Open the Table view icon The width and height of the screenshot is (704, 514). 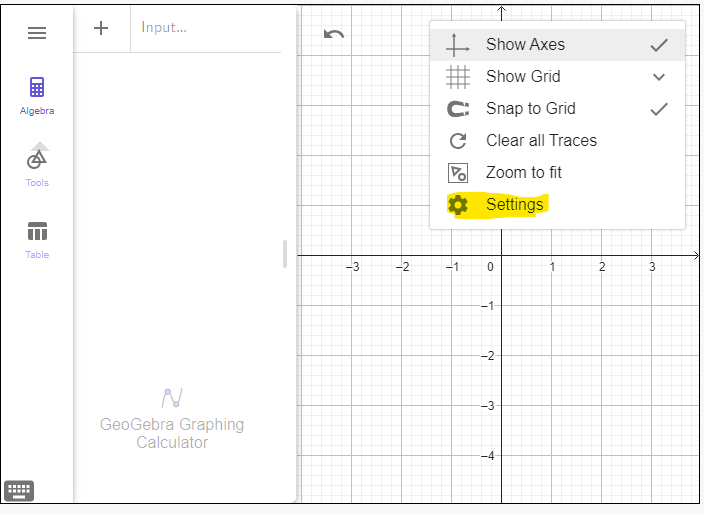point(37,231)
